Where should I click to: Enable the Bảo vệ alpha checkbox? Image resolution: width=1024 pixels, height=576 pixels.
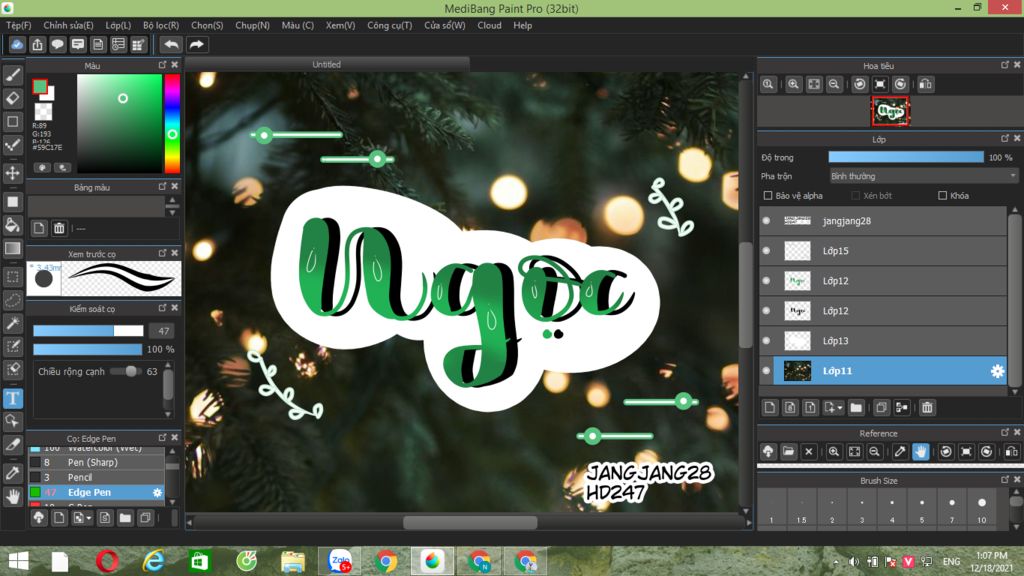tap(768, 195)
